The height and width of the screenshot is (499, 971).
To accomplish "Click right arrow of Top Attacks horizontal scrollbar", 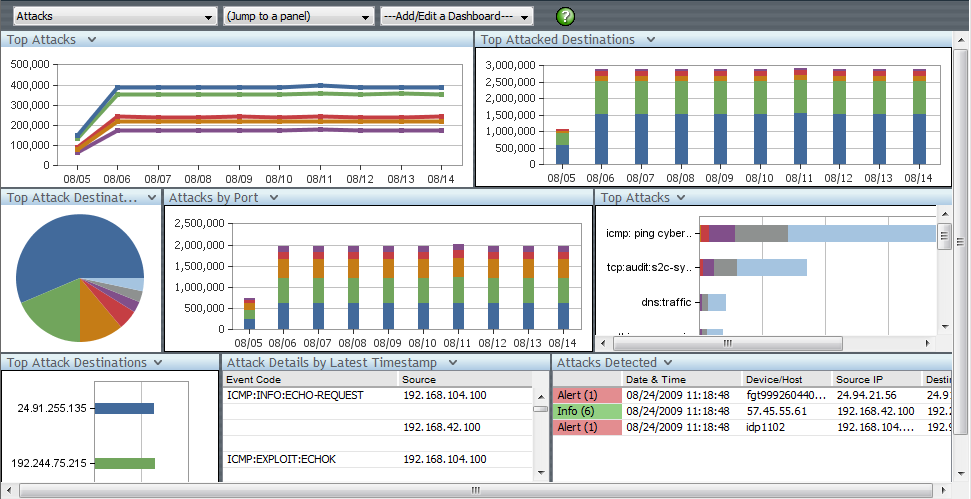I will [927, 343].
